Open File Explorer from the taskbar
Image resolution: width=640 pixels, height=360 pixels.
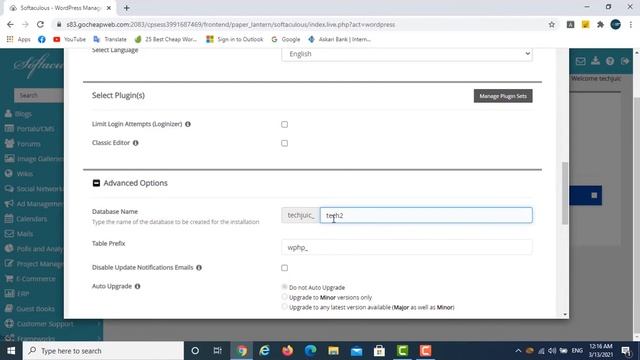333,351
